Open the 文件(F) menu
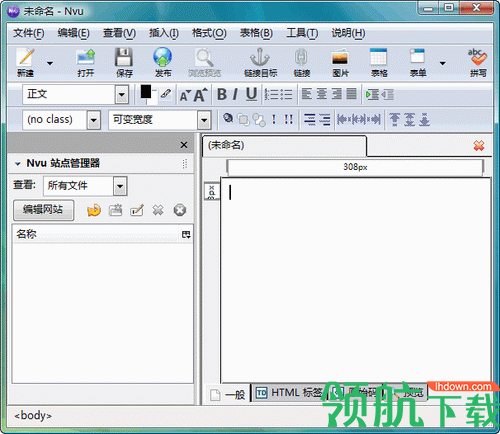 click(29, 33)
